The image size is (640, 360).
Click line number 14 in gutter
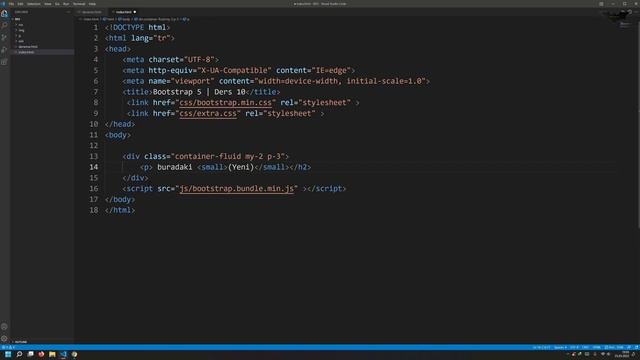(x=94, y=167)
